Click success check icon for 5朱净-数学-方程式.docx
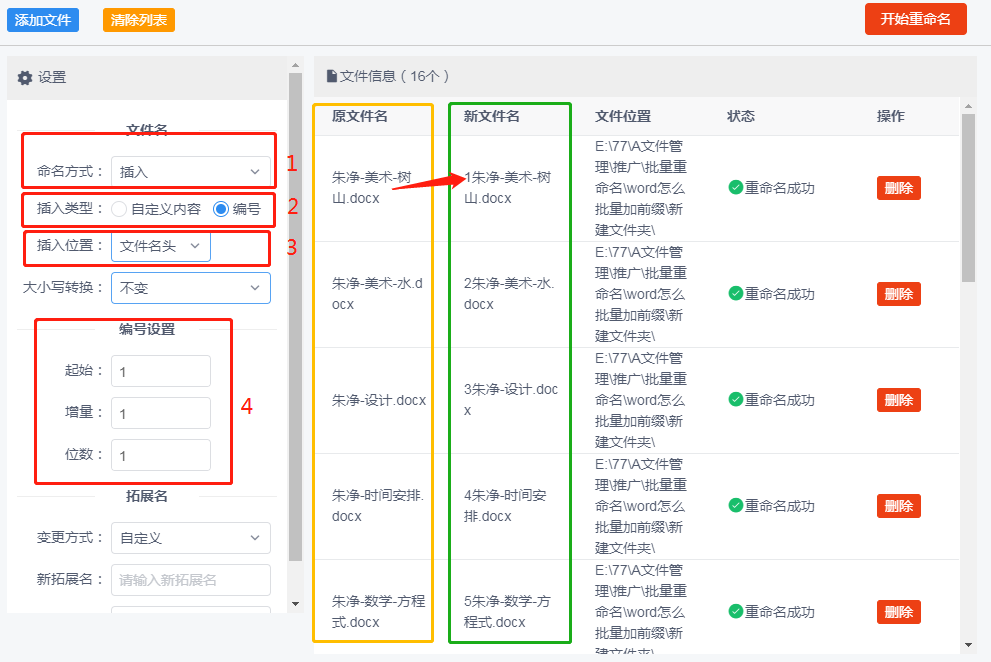 pyautogui.click(x=735, y=612)
